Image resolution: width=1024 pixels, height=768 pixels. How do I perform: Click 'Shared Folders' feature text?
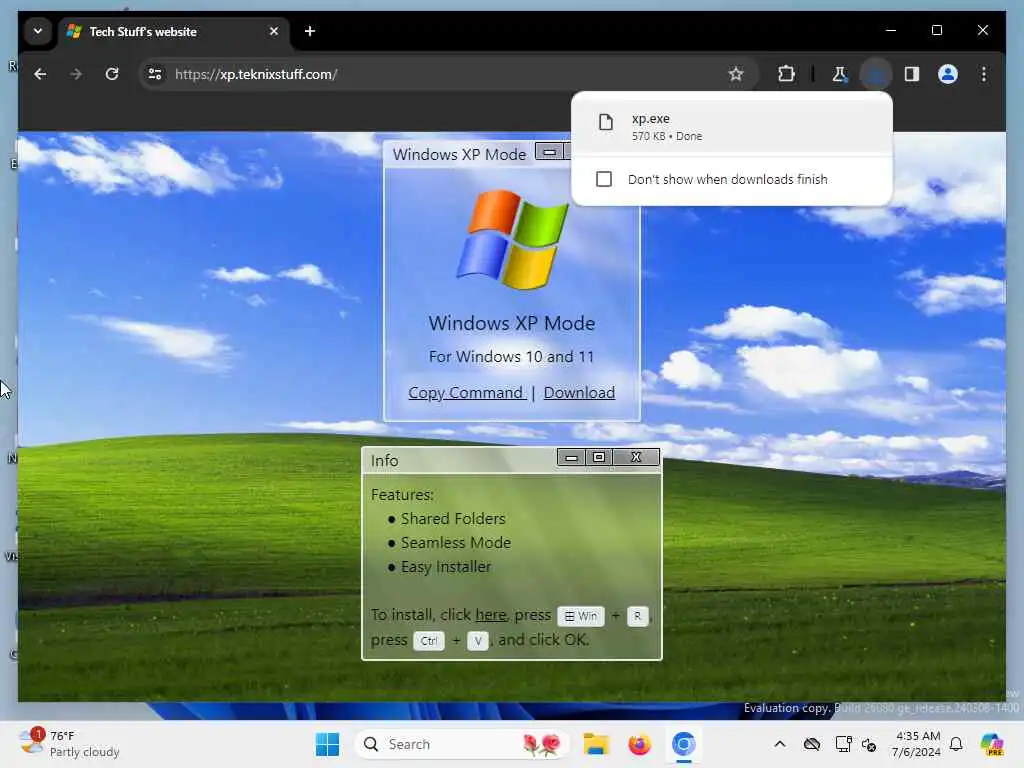coord(453,519)
